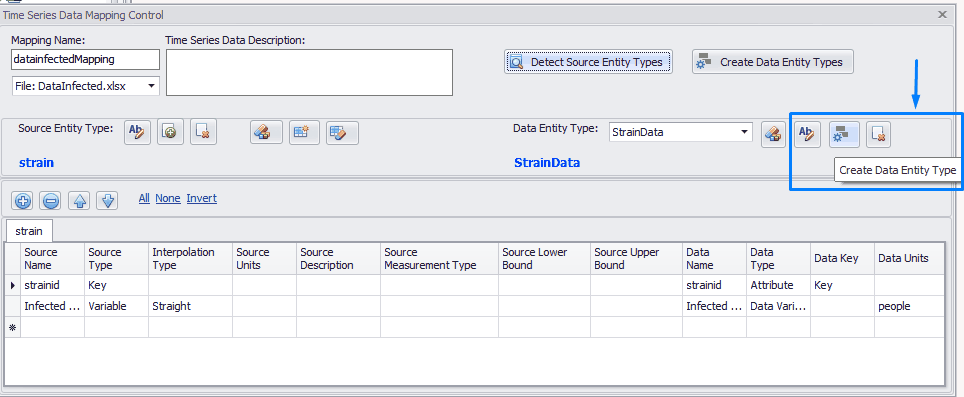Click the Detect Source Entity Types button
The width and height of the screenshot is (964, 397).
(588, 62)
